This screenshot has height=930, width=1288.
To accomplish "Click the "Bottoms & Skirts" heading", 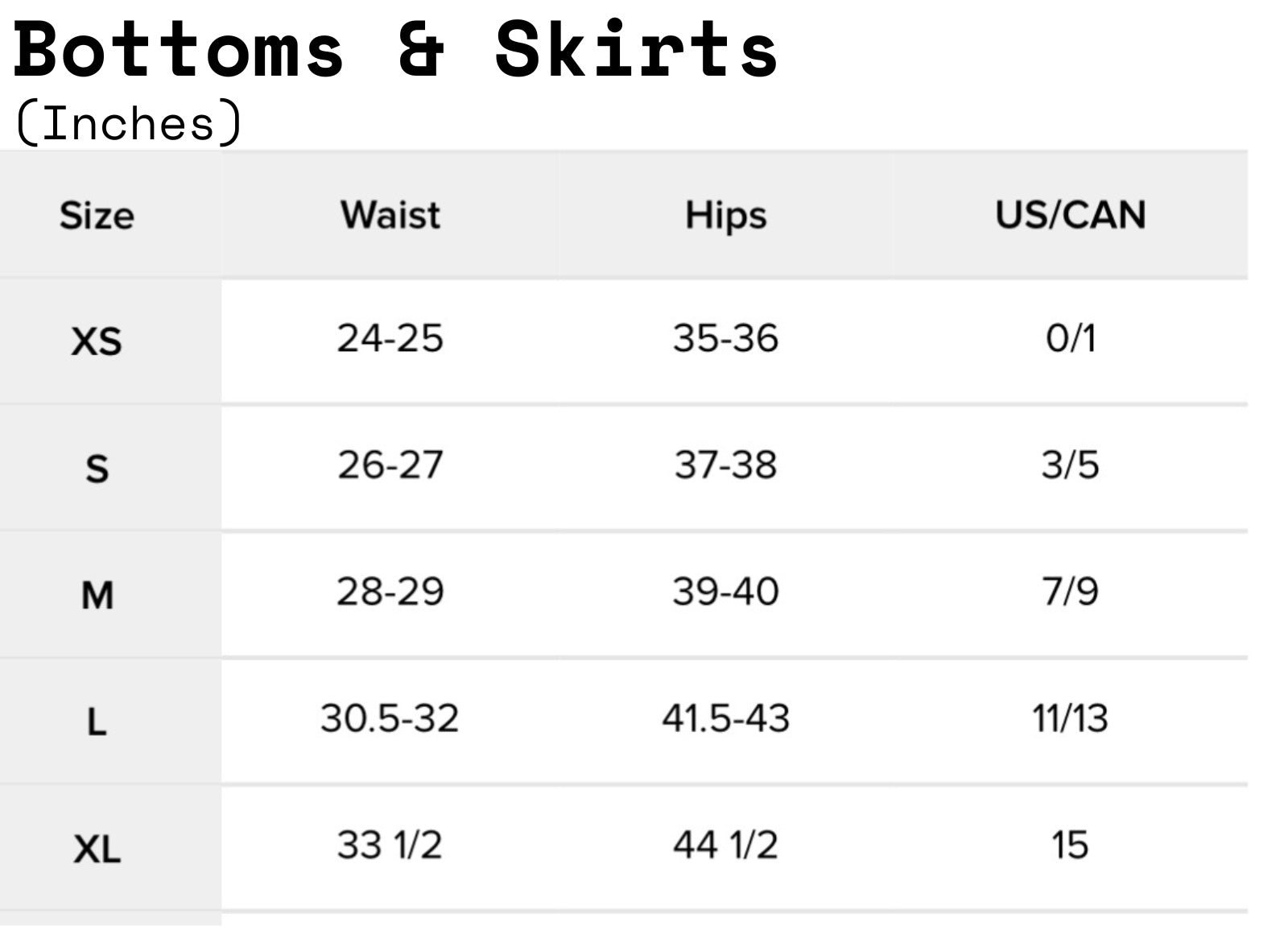I will coord(394,50).
